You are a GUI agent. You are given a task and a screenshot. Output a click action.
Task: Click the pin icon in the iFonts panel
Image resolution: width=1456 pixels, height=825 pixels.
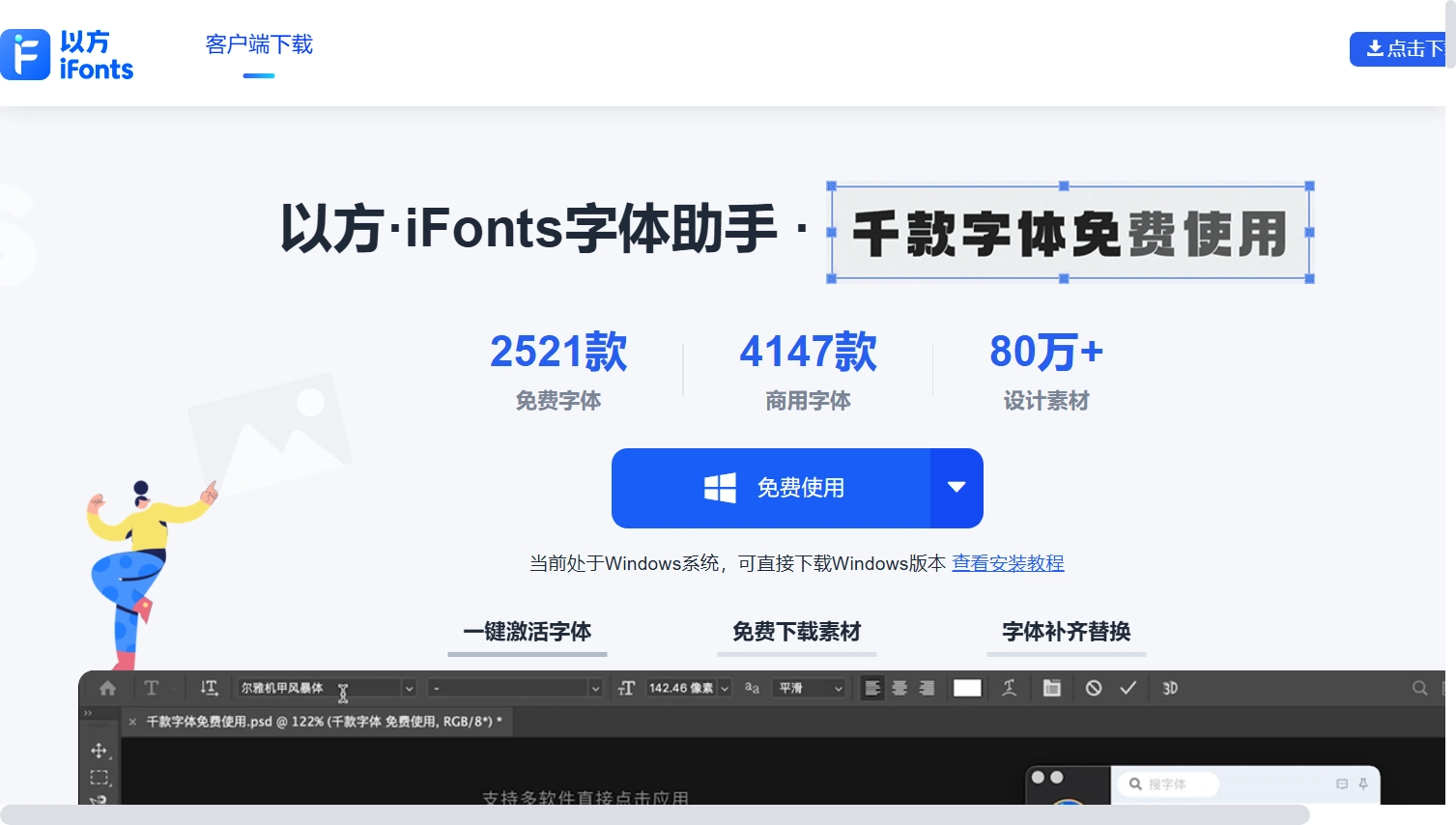1363,783
